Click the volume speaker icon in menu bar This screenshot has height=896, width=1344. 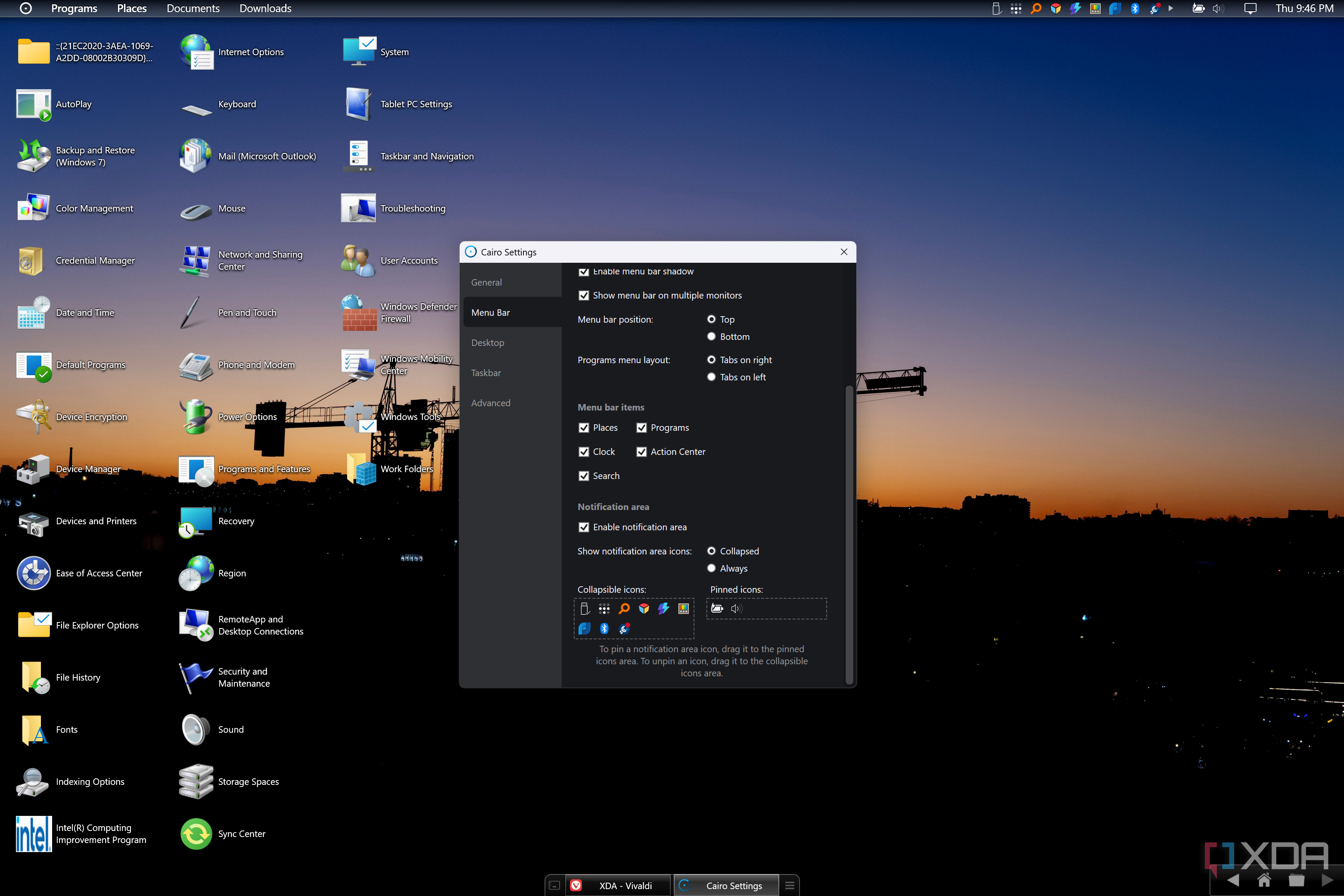[1218, 9]
